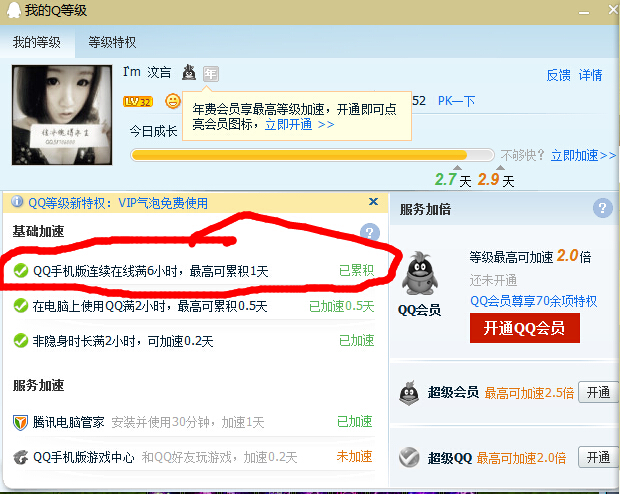Click help icon beside 基础加速

[370, 232]
